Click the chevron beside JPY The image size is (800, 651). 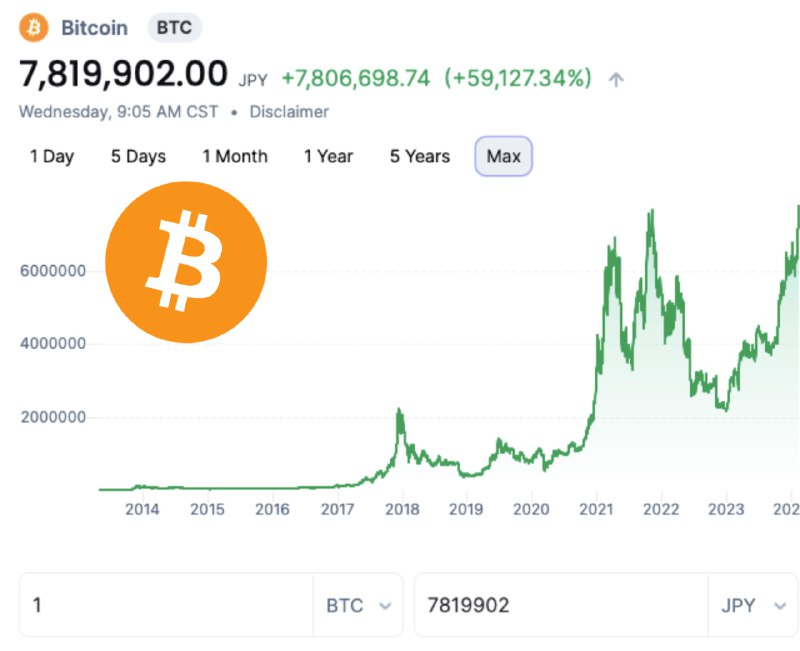pos(780,606)
